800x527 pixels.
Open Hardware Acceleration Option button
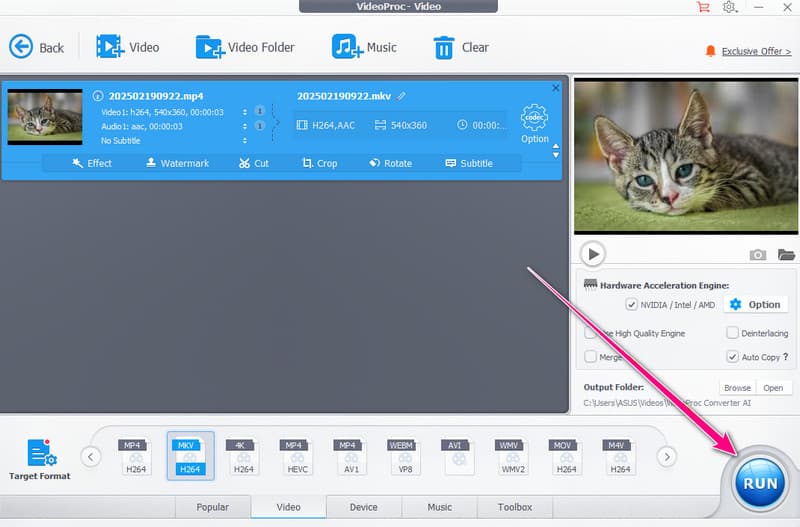756,305
